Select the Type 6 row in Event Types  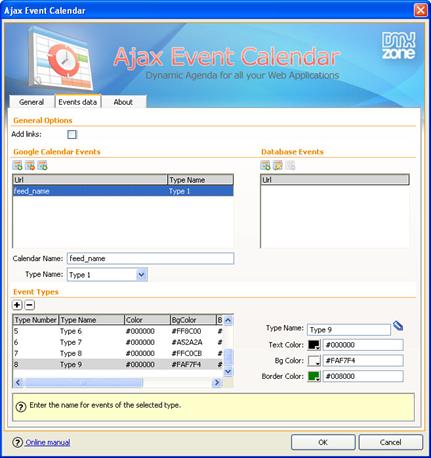coord(118,331)
